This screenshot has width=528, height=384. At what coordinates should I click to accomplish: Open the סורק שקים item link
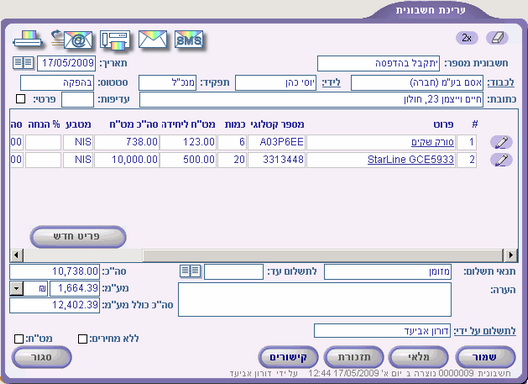tap(433, 142)
